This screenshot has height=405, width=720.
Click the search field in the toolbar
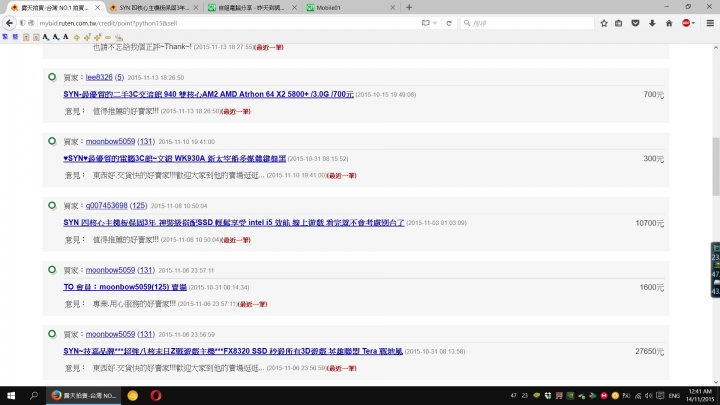point(527,23)
